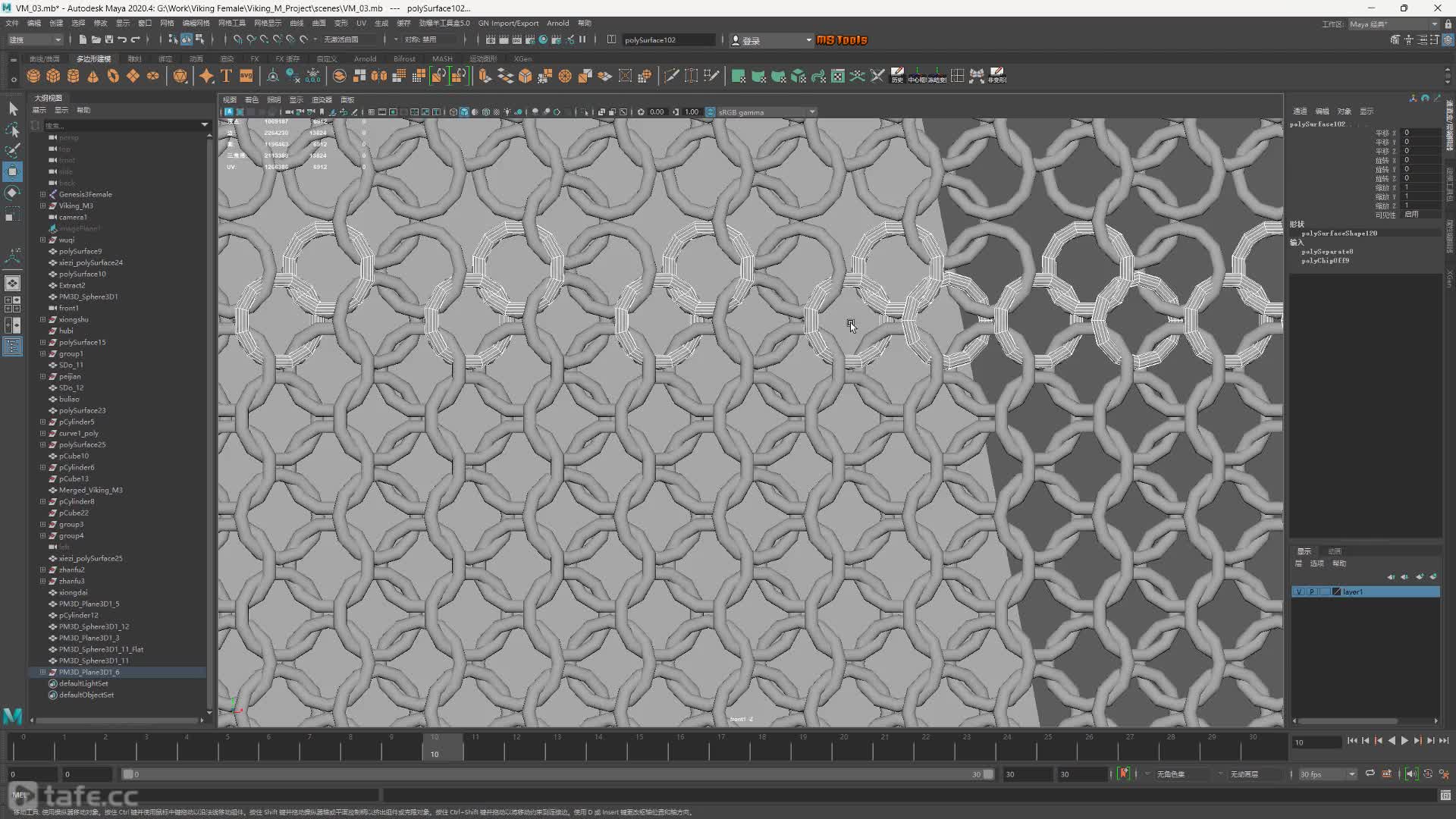This screenshot has height=819, width=1456.
Task: Expand the peijian node
Action: (42, 376)
